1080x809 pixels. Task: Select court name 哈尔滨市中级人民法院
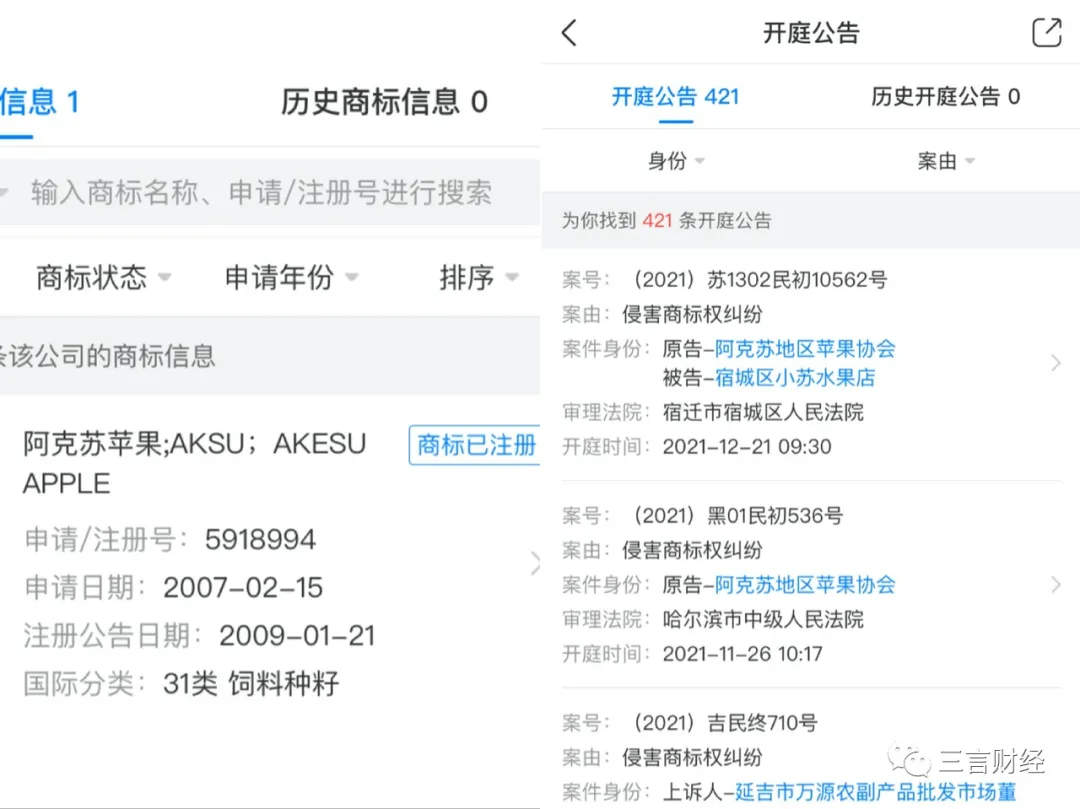pos(763,619)
